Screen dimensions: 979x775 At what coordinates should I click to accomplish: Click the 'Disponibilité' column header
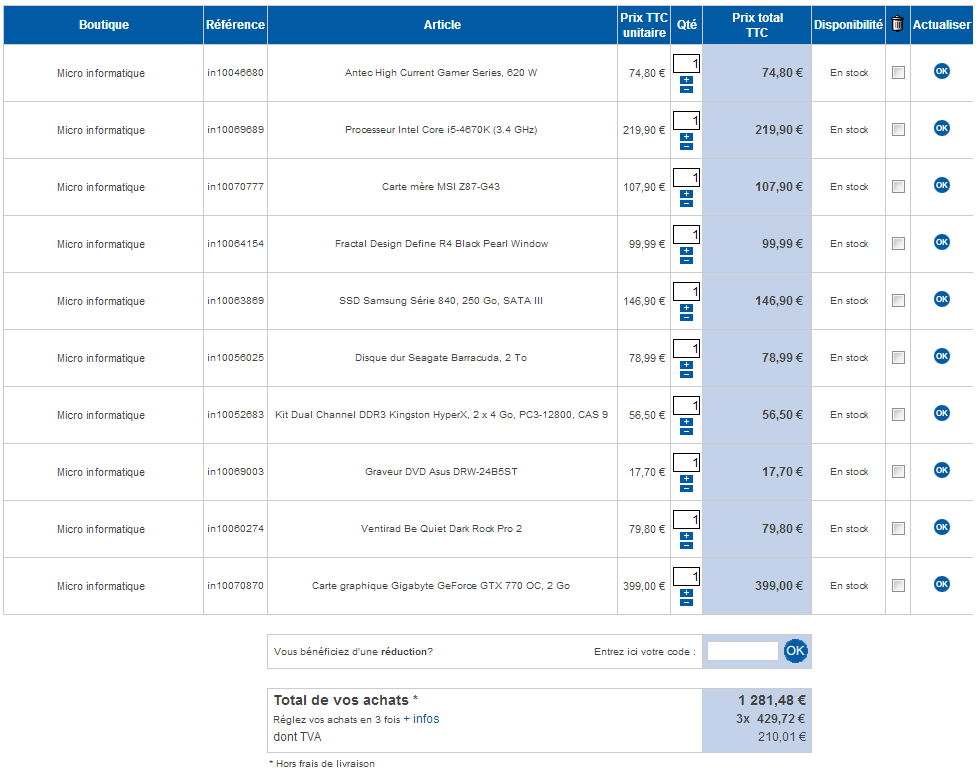click(x=848, y=25)
